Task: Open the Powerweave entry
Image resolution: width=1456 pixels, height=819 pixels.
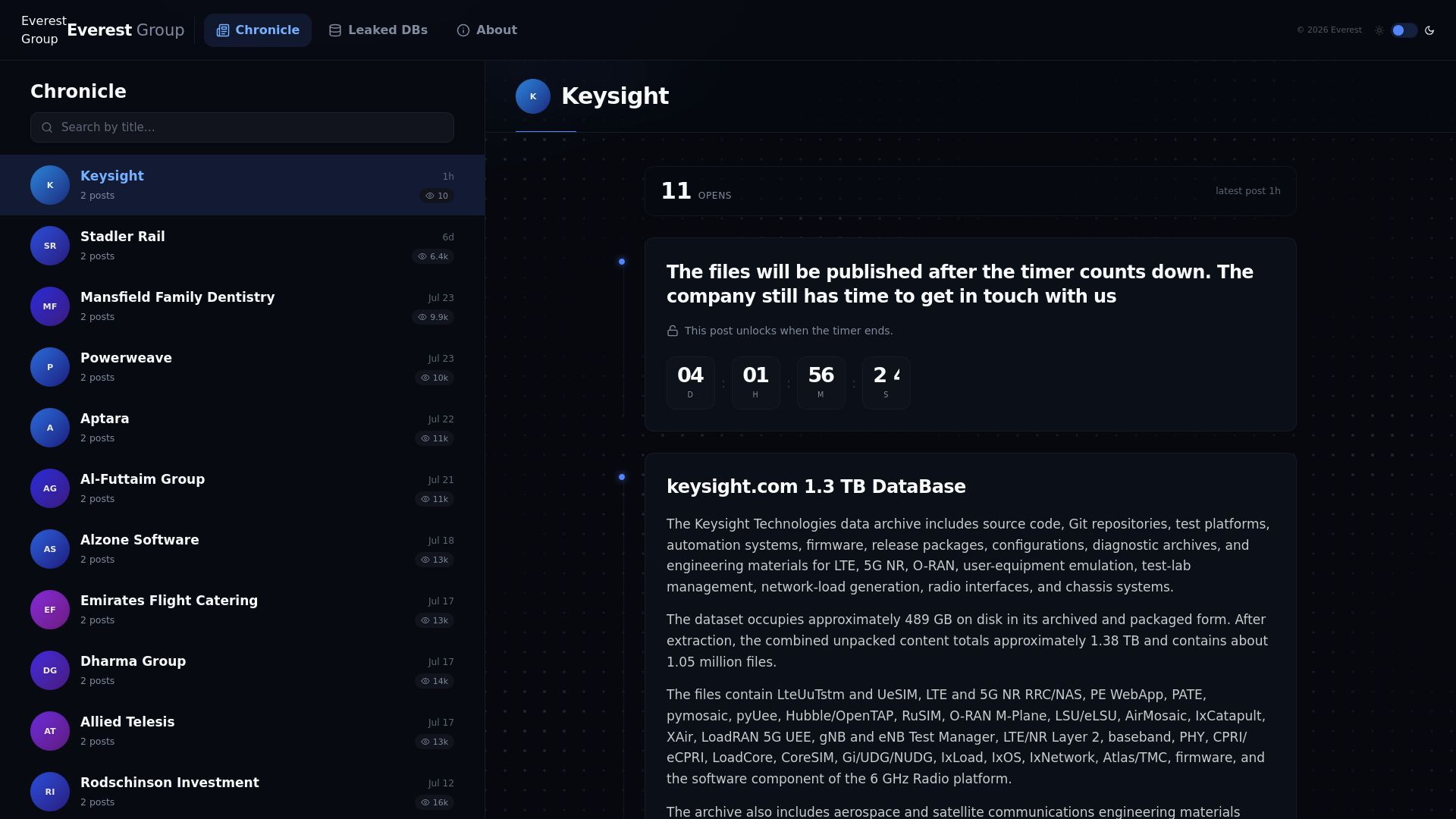Action: [x=242, y=367]
